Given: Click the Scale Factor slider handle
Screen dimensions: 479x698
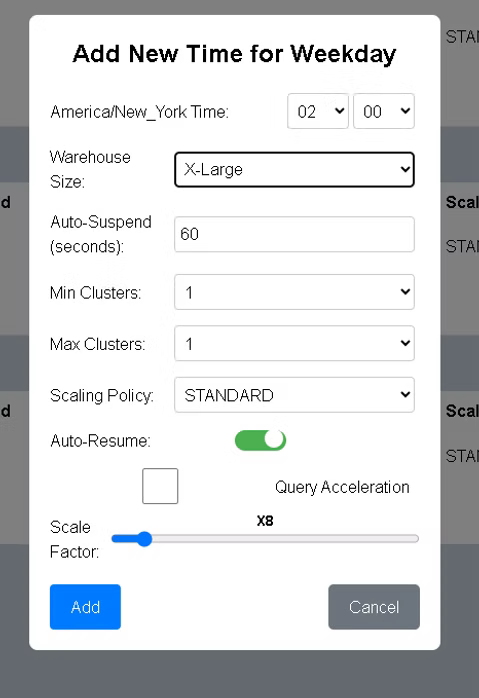Looking at the screenshot, I should [x=144, y=539].
